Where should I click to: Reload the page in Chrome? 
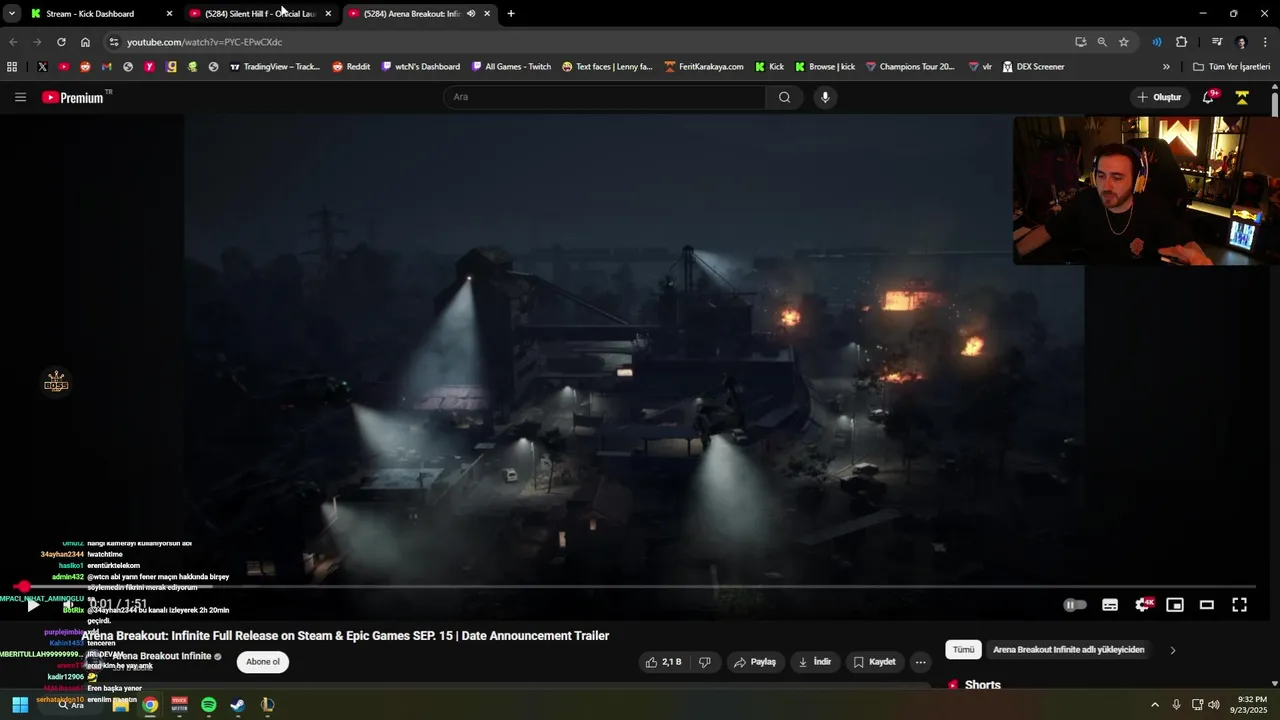[61, 42]
